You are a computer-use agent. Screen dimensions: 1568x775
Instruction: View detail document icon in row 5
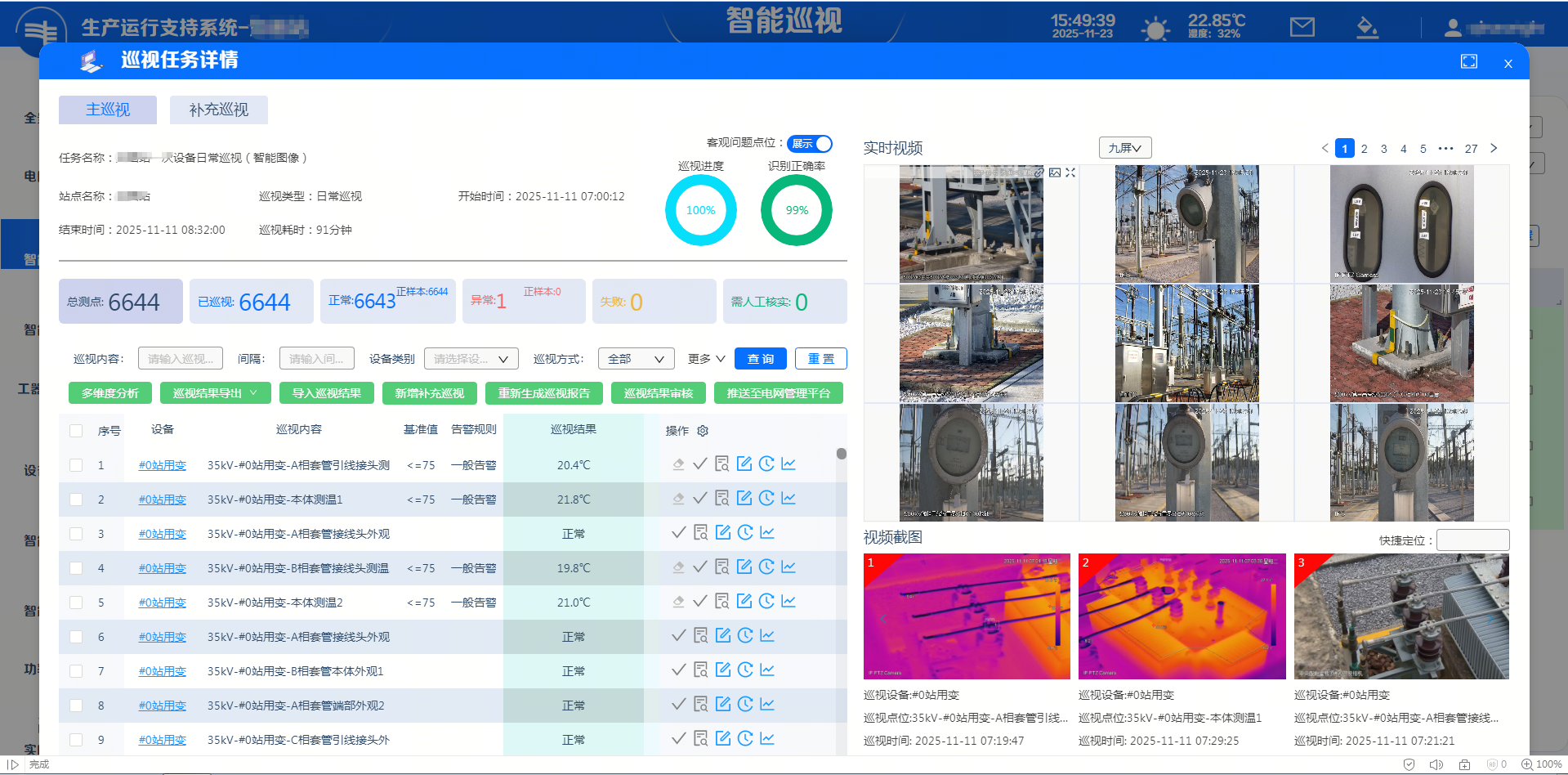[x=722, y=602]
